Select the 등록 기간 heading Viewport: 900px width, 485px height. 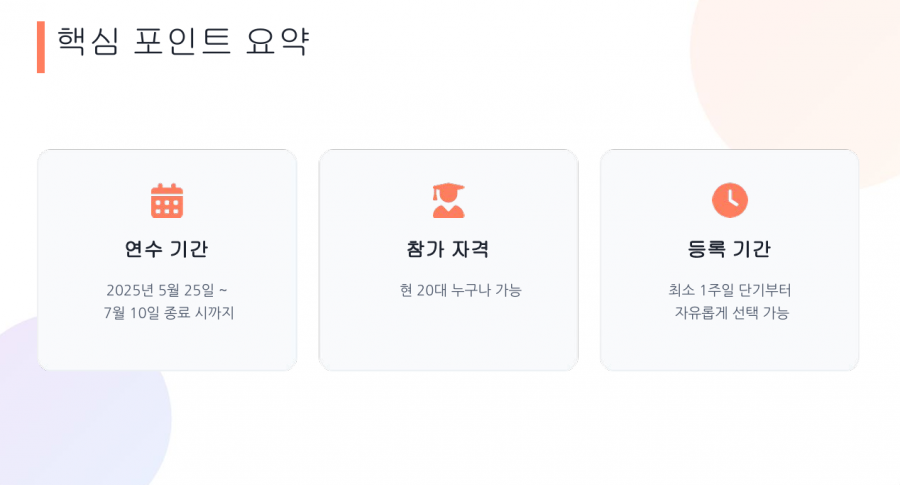[730, 249]
